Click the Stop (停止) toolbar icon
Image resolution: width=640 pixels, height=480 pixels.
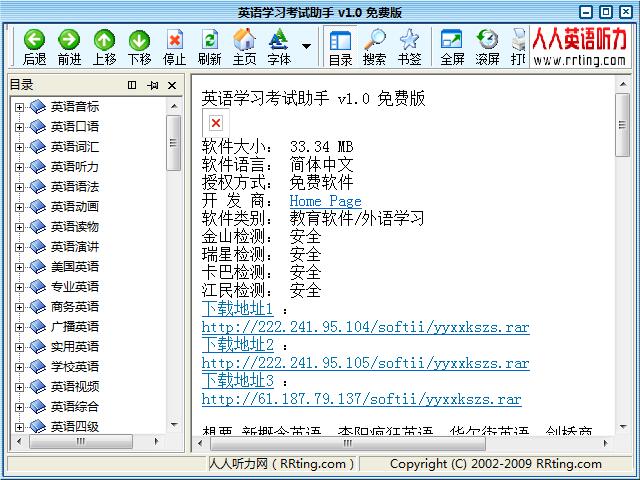tap(175, 40)
